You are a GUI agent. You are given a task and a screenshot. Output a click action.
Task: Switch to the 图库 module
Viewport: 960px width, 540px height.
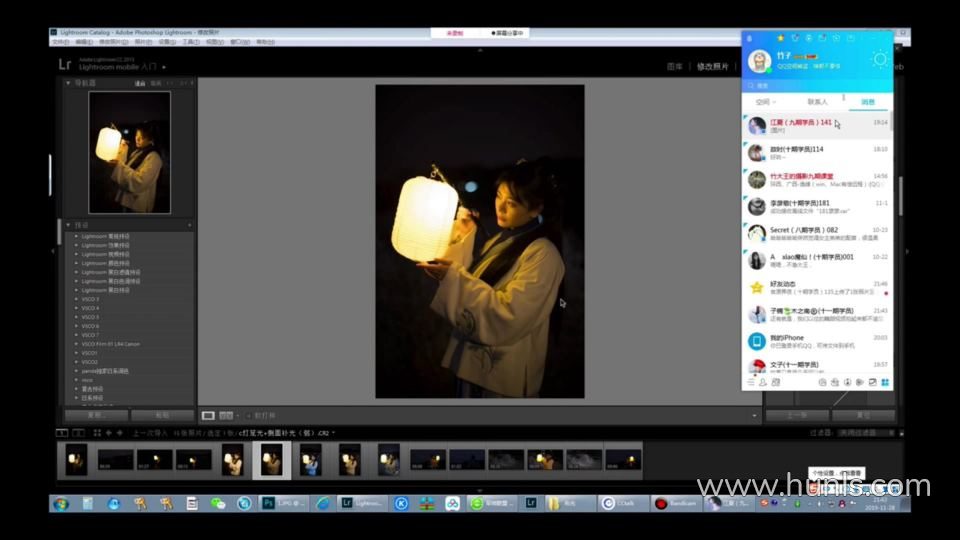tap(675, 66)
